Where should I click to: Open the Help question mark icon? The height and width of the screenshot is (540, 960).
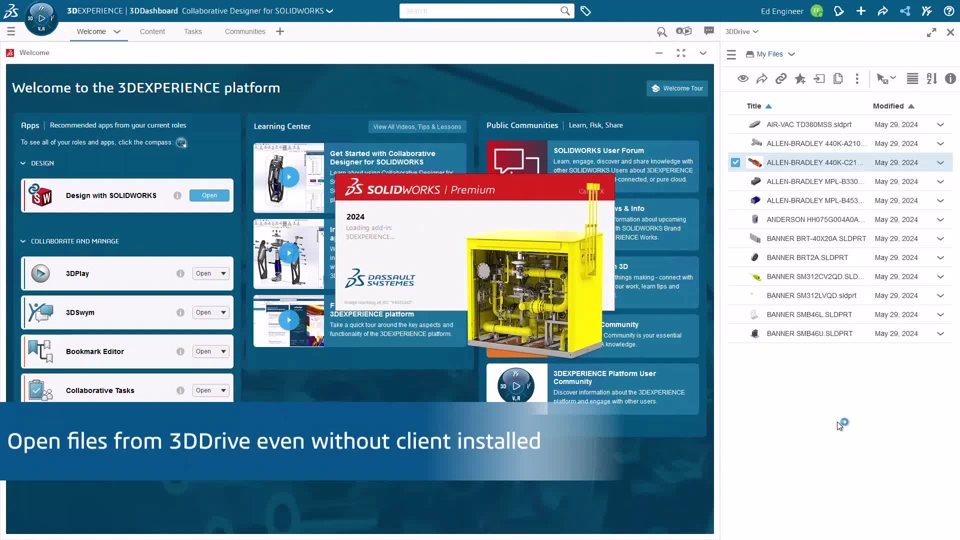[x=949, y=11]
